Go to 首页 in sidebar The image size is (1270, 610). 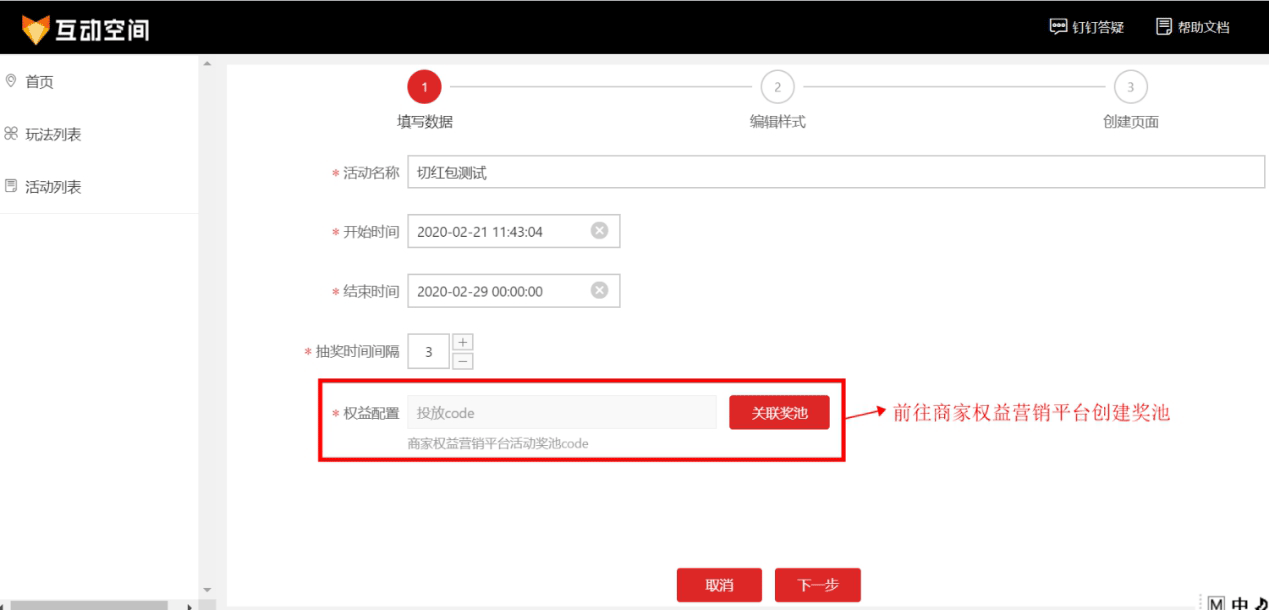[39, 82]
